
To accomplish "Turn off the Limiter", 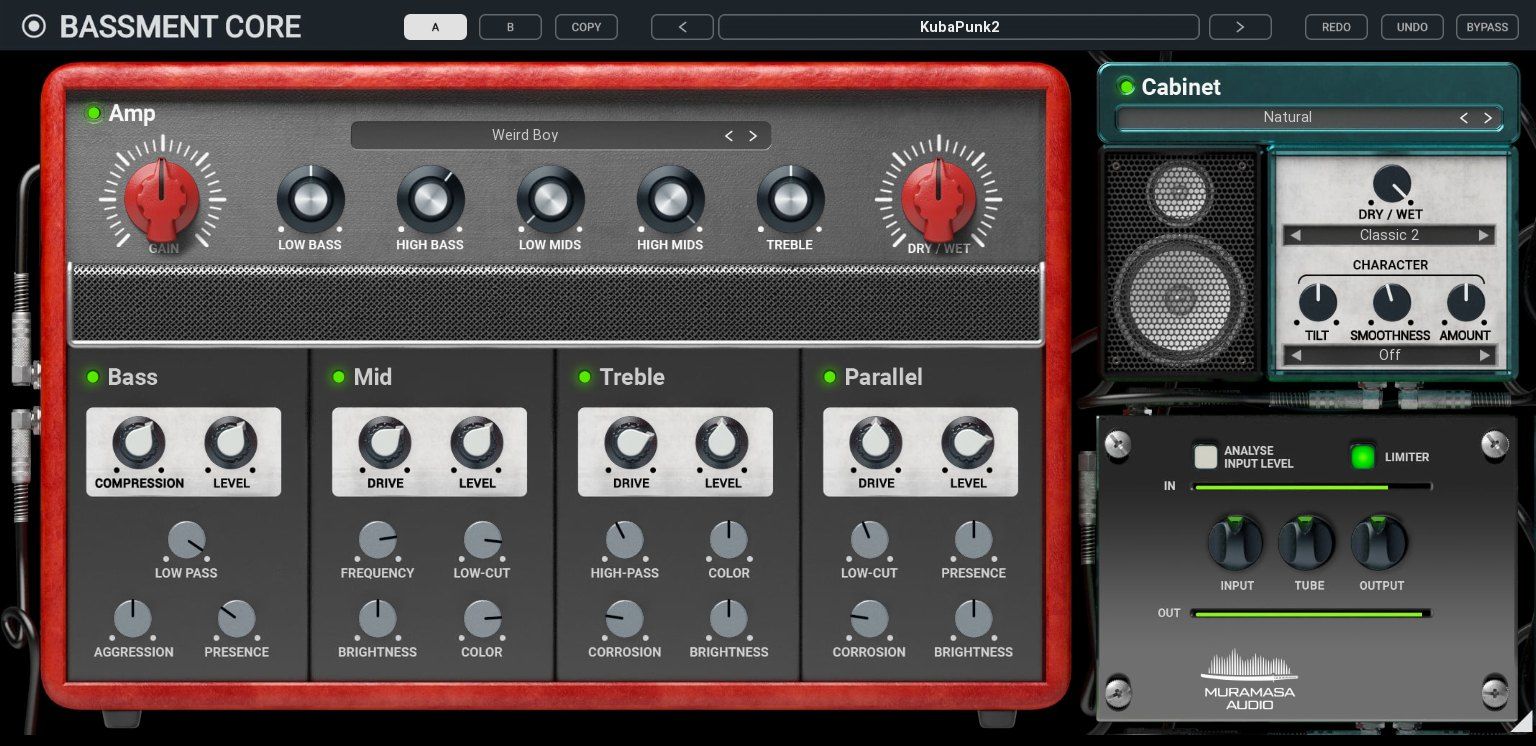I will (x=1363, y=457).
